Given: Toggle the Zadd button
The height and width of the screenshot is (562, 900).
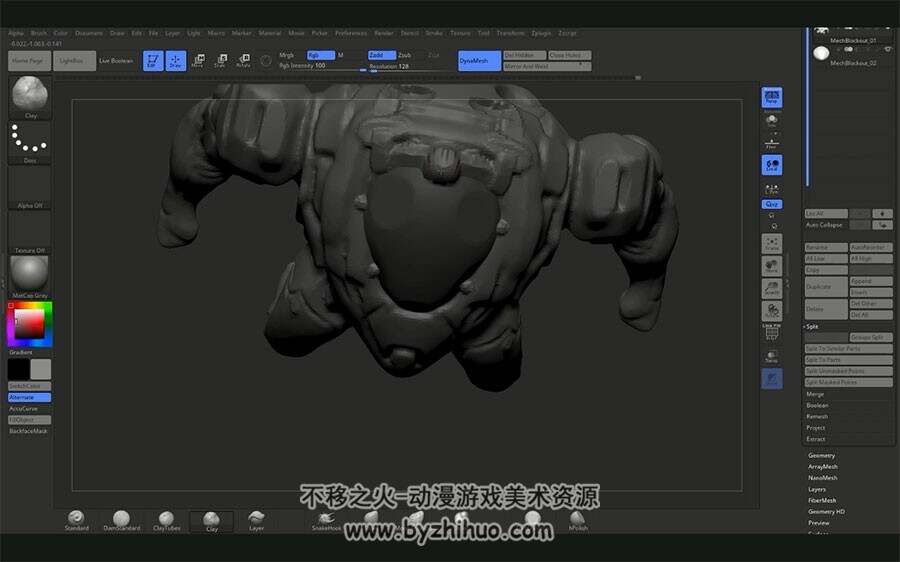Looking at the screenshot, I should pos(382,55).
